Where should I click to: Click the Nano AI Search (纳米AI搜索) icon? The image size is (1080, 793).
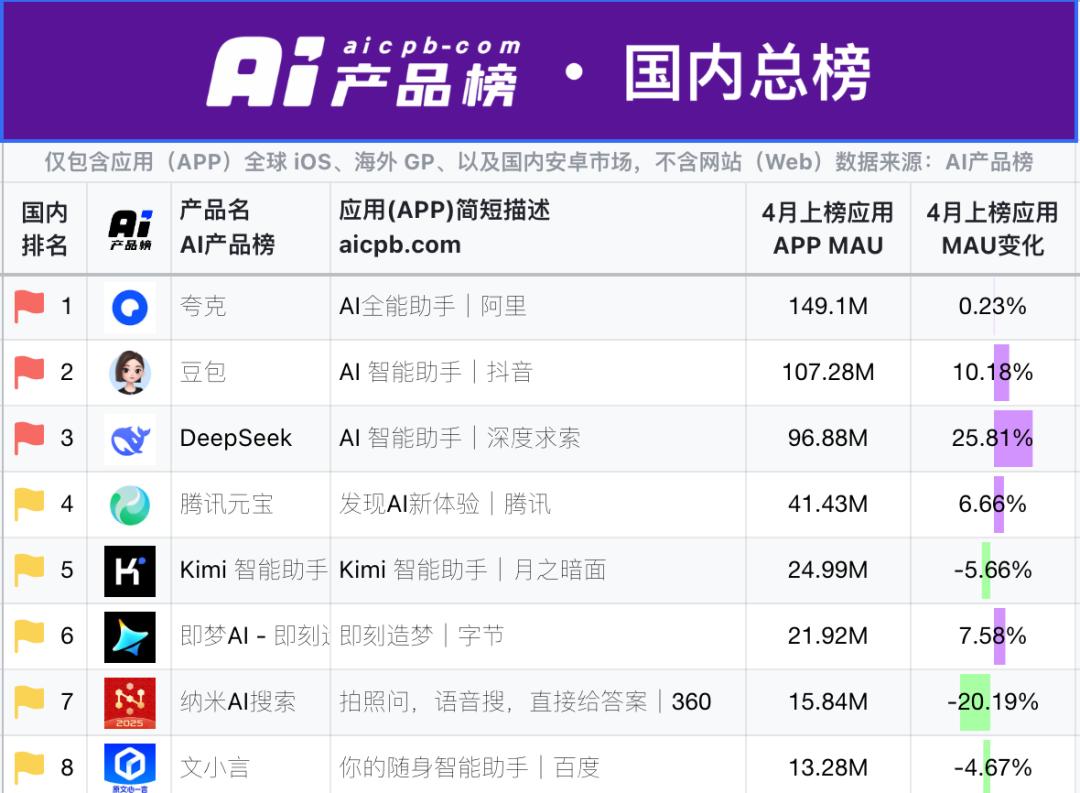[x=130, y=703]
